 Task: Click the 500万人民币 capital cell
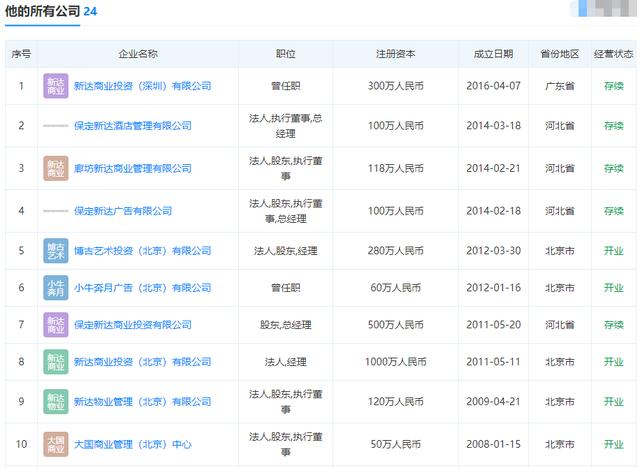click(396, 325)
